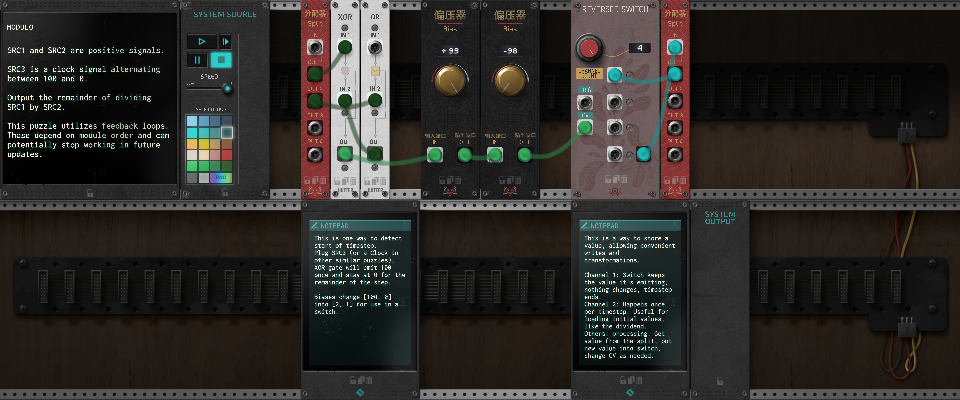Click the XOR module IN1 jack

pos(345,47)
